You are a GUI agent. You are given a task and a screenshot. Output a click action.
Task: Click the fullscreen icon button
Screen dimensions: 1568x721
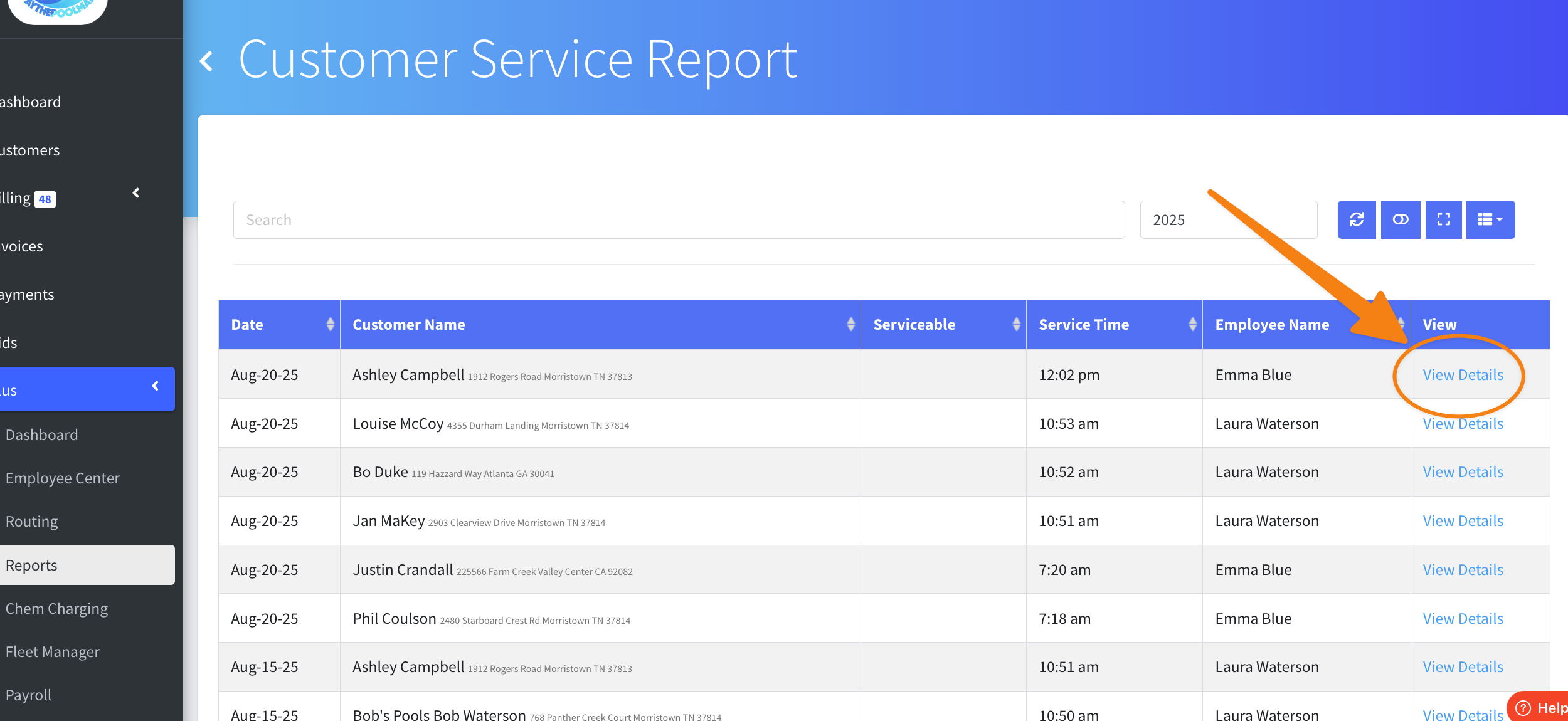(1443, 219)
